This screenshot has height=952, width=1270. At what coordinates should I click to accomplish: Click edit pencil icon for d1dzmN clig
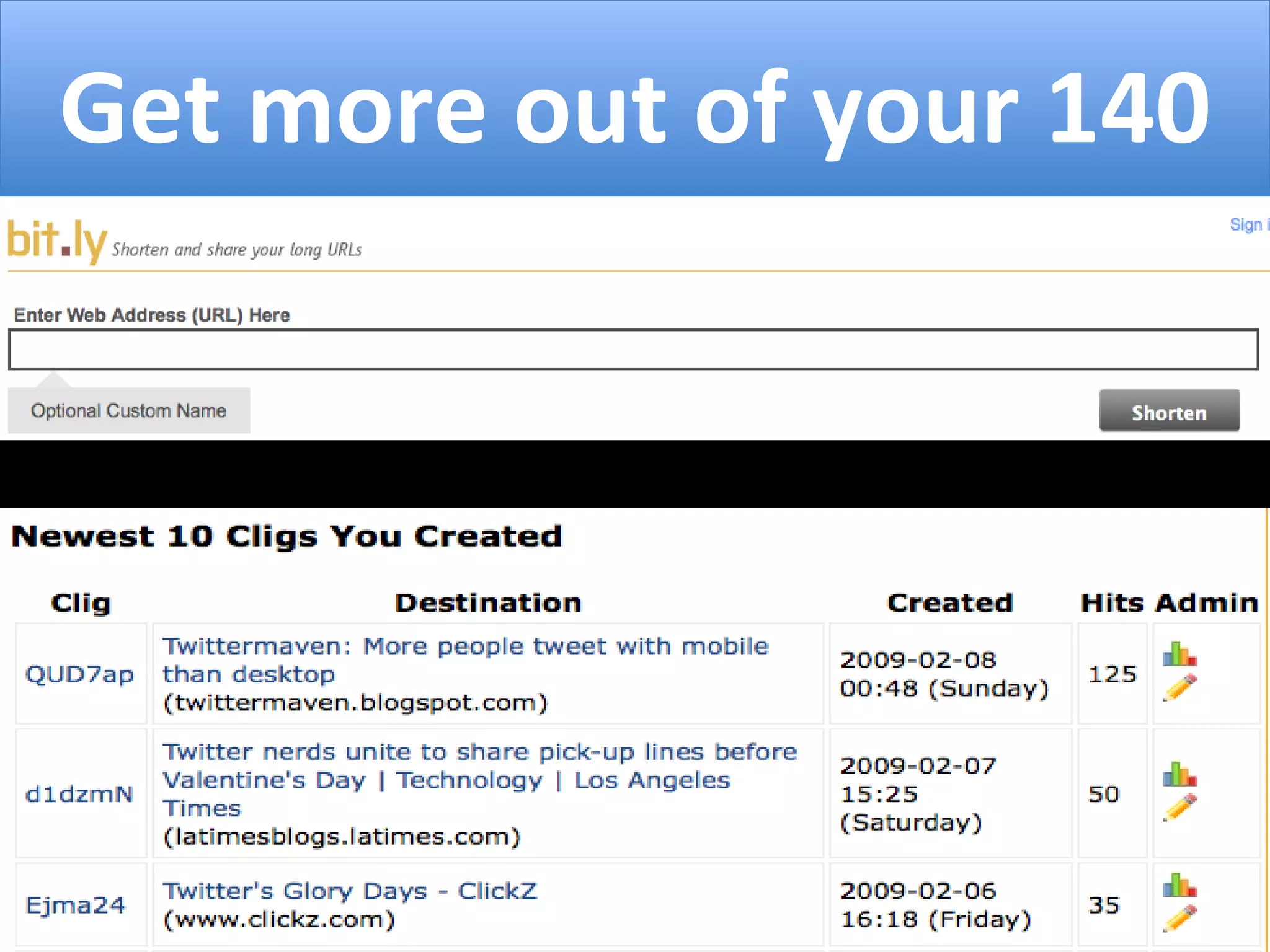[x=1179, y=807]
